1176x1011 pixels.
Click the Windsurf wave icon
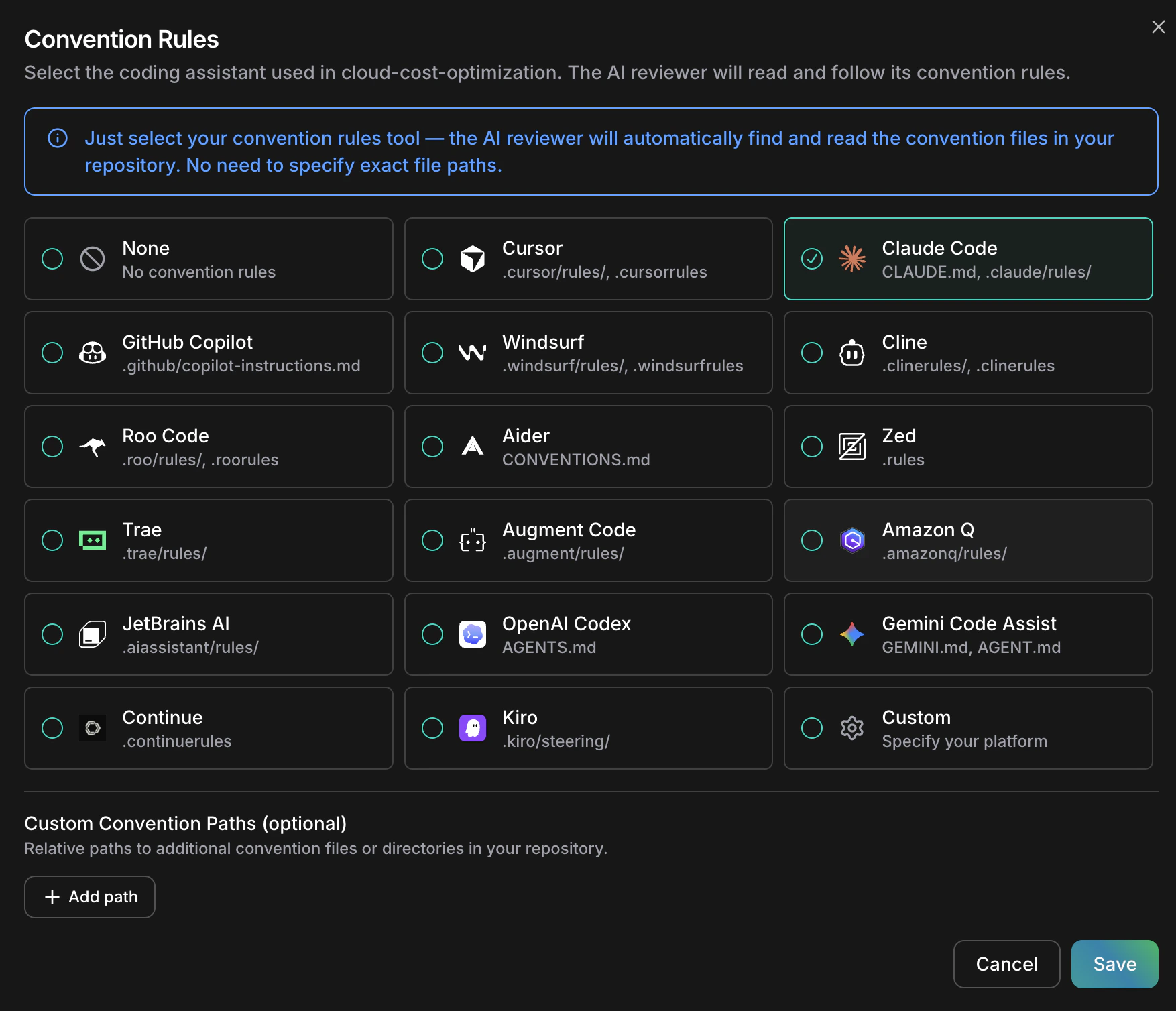point(473,353)
